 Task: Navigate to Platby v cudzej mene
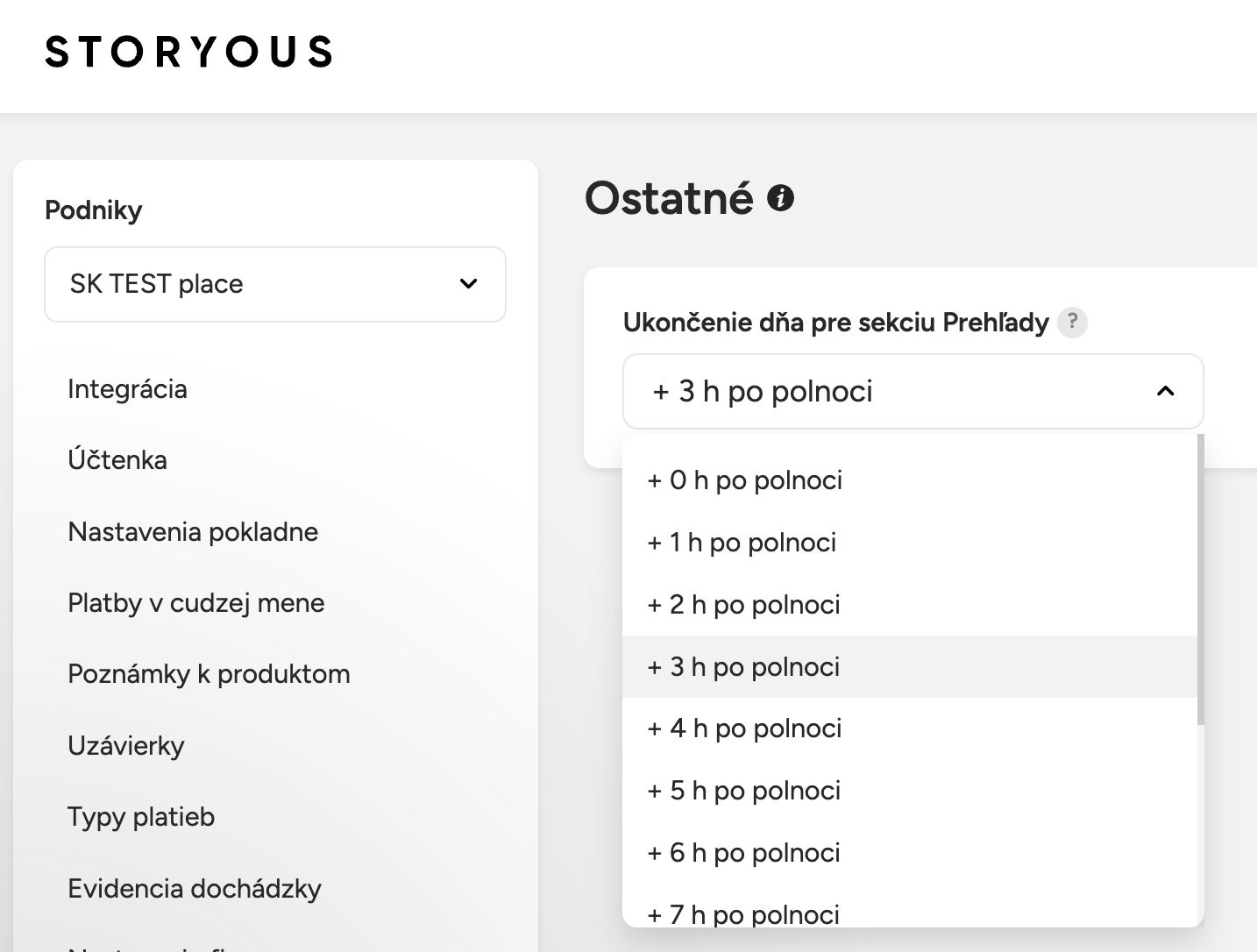coord(196,603)
